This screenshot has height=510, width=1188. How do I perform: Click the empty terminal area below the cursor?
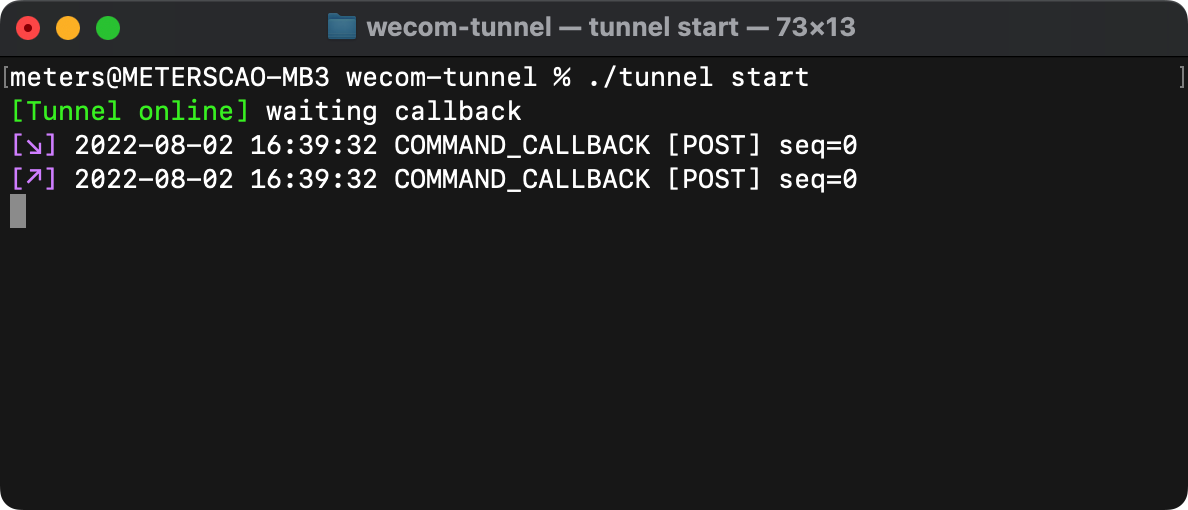pos(594,364)
